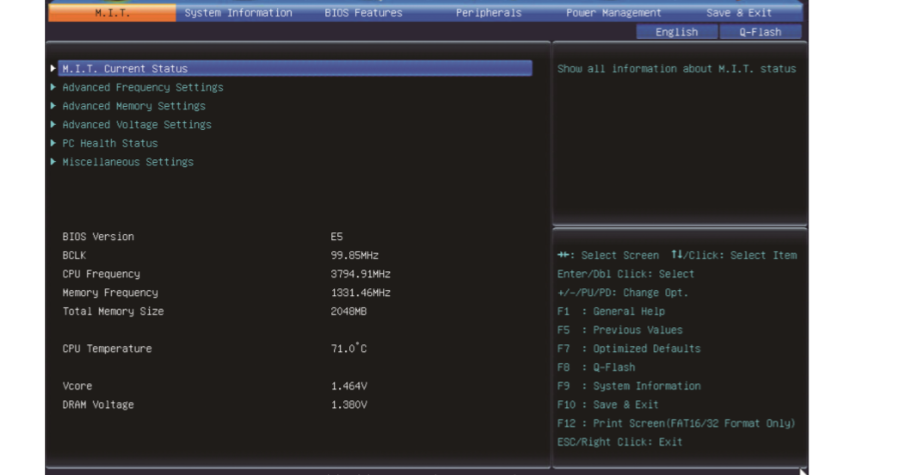
Task: Select the Peripherals tab
Action: [488, 13]
